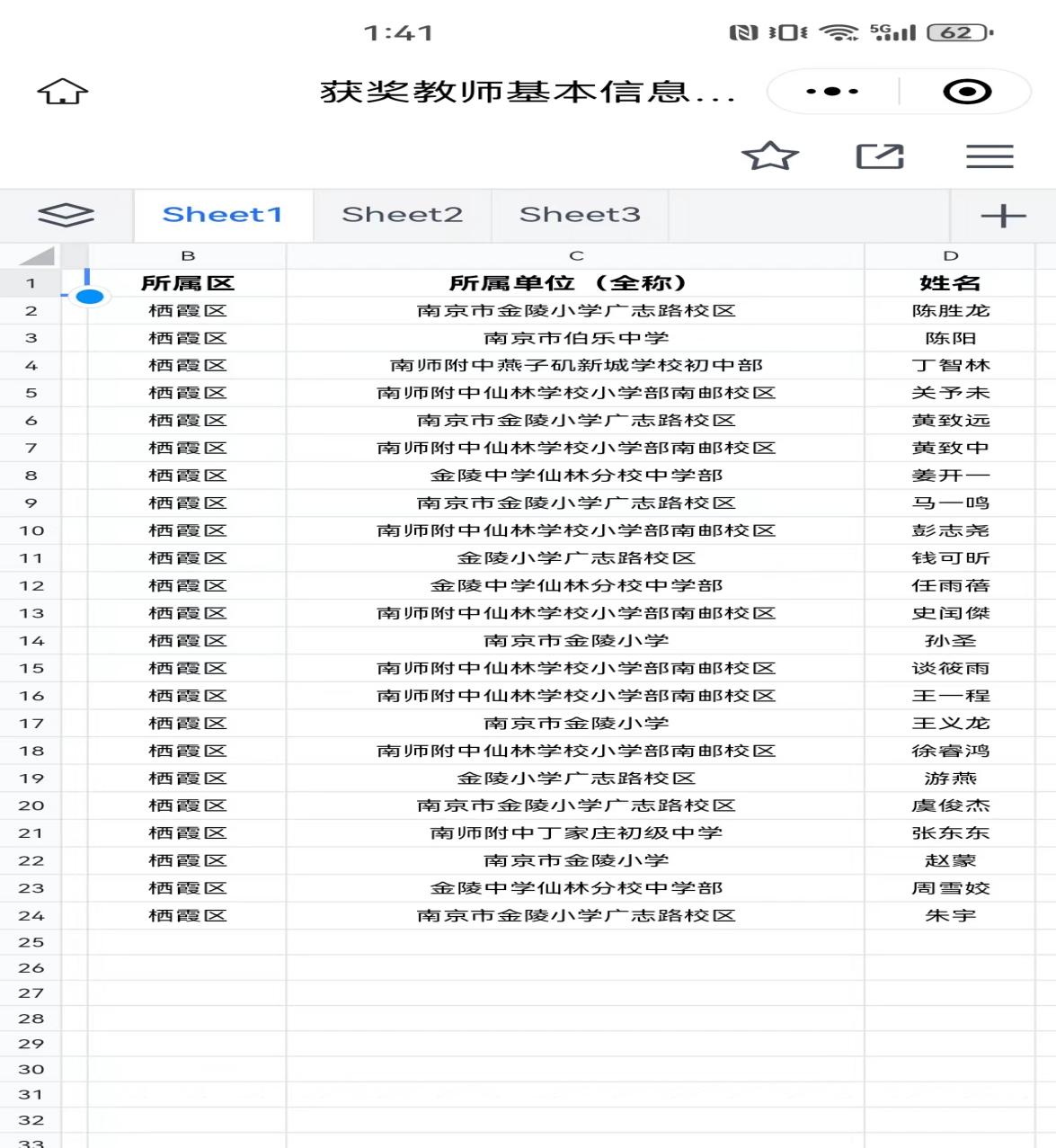This screenshot has height=1148, width=1056.
Task: Switch to the Sheet3 tab
Action: [580, 215]
